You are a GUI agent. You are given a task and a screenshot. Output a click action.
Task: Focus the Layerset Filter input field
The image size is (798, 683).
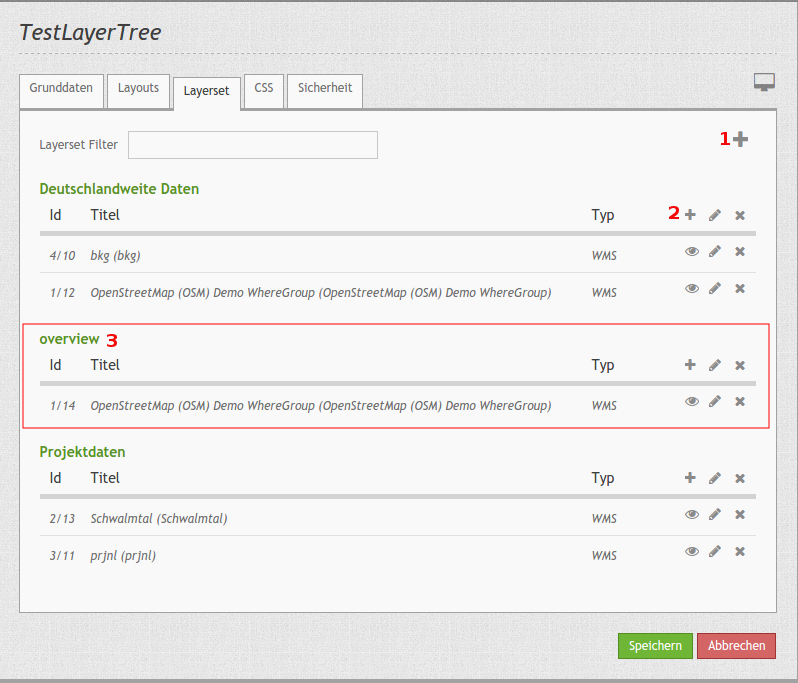pyautogui.click(x=252, y=145)
